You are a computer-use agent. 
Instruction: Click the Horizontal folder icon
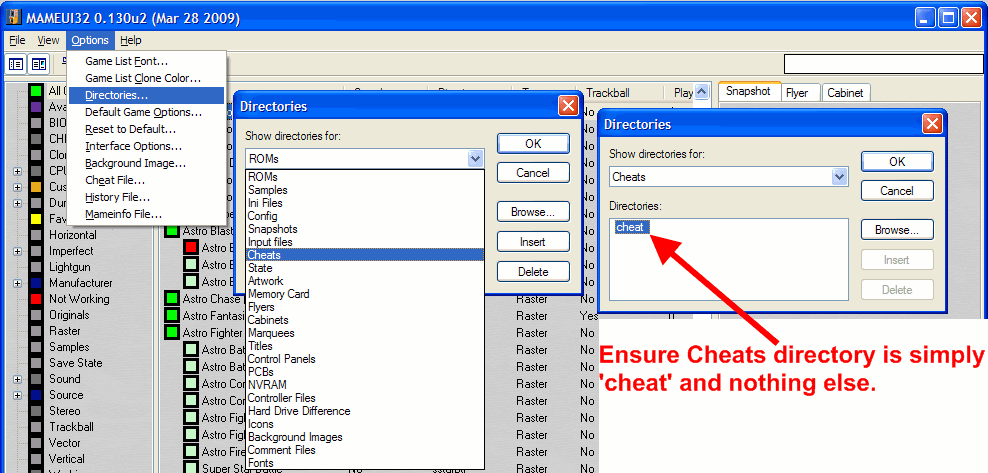pos(37,235)
